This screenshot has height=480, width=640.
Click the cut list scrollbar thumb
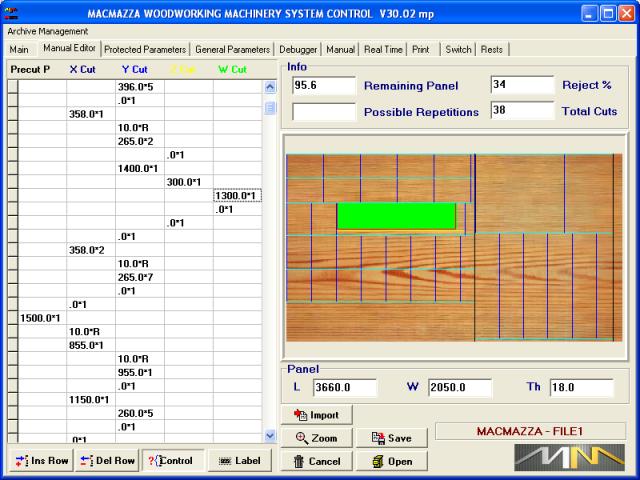270,108
